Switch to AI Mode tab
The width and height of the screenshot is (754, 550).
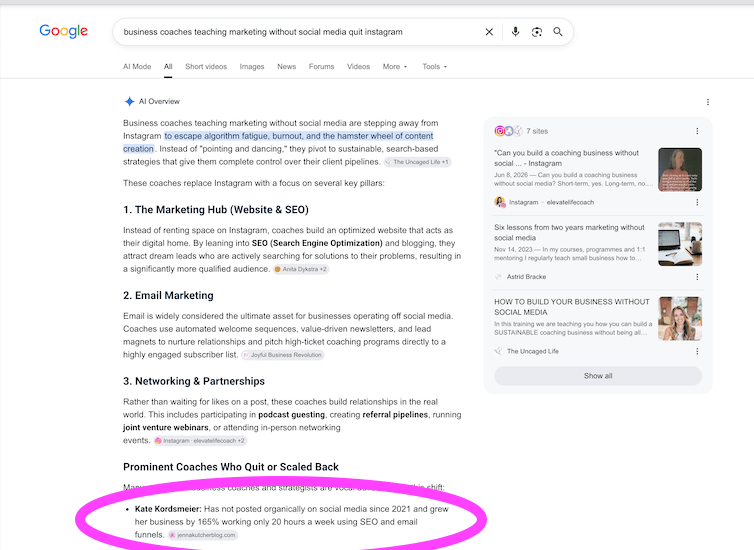(x=137, y=66)
